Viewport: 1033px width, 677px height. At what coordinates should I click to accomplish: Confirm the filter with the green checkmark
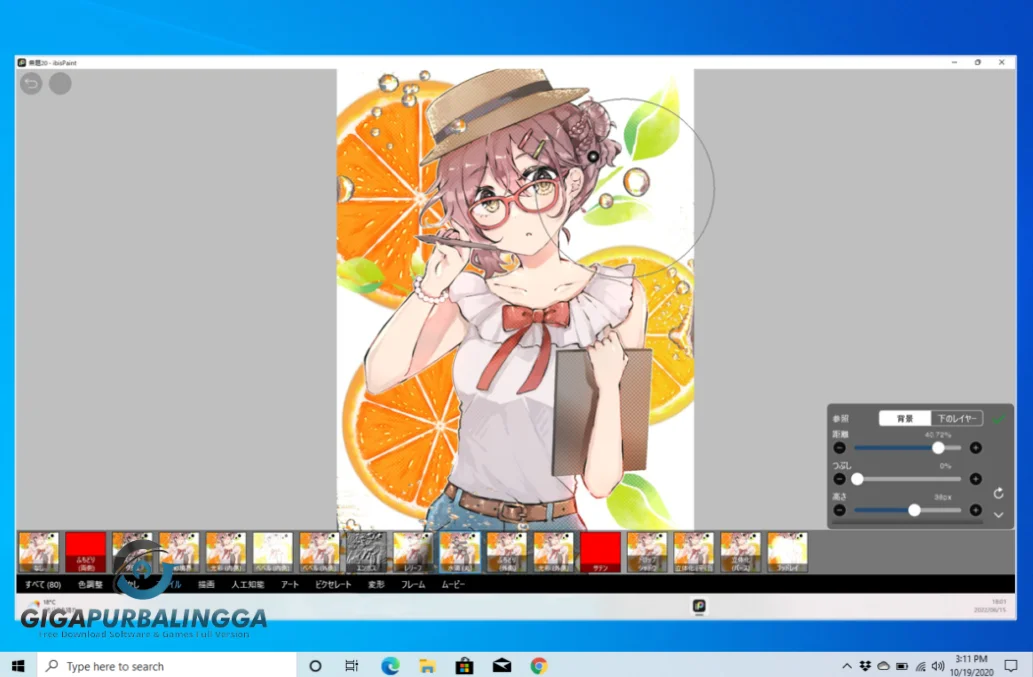click(x=999, y=419)
